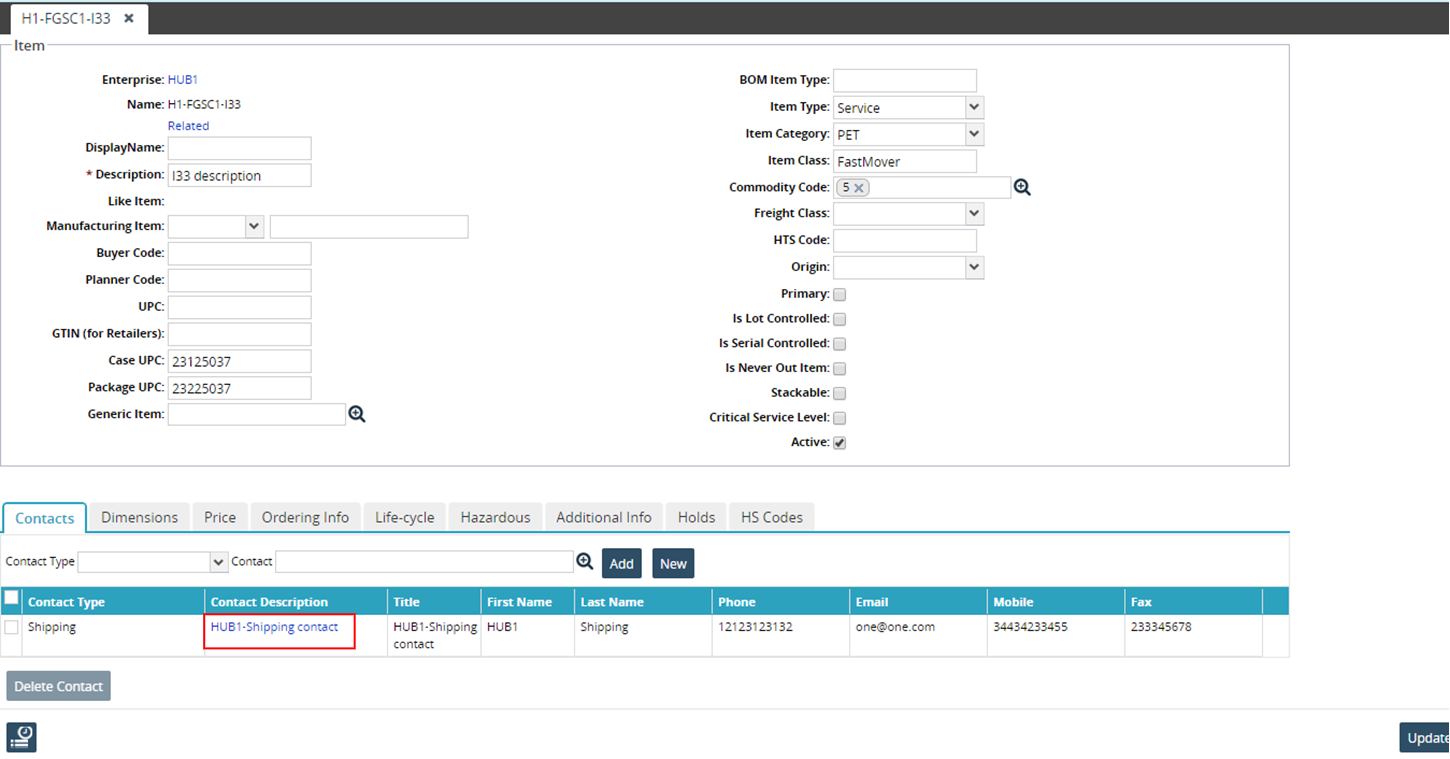Click the Commodity Code search magnifier icon
The image size is (1450, 759).
click(x=1022, y=187)
